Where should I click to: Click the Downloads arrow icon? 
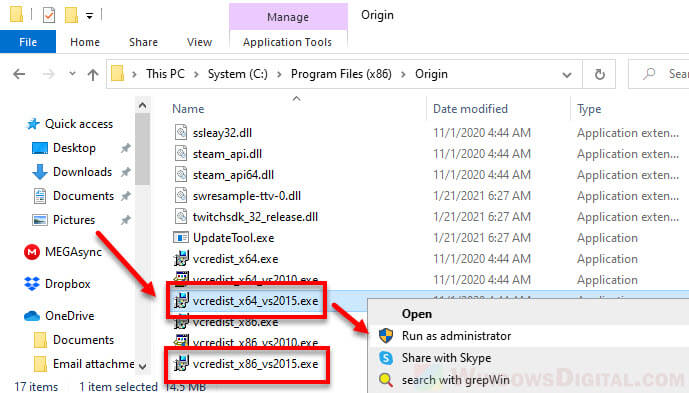coord(40,172)
